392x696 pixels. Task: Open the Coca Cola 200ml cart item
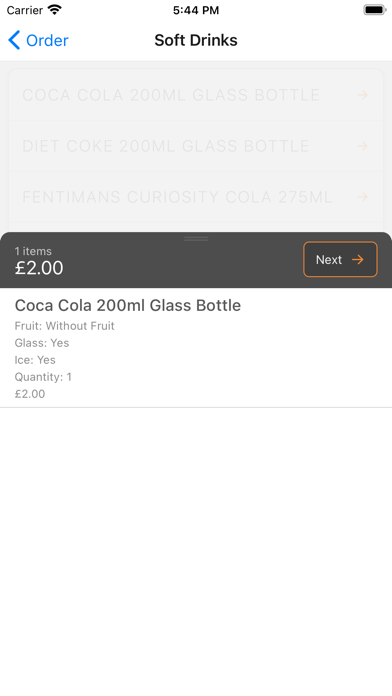(196, 348)
